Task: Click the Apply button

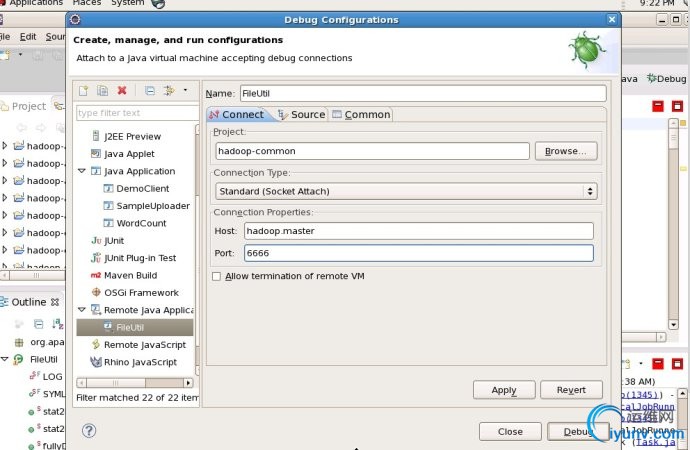Action: click(504, 390)
